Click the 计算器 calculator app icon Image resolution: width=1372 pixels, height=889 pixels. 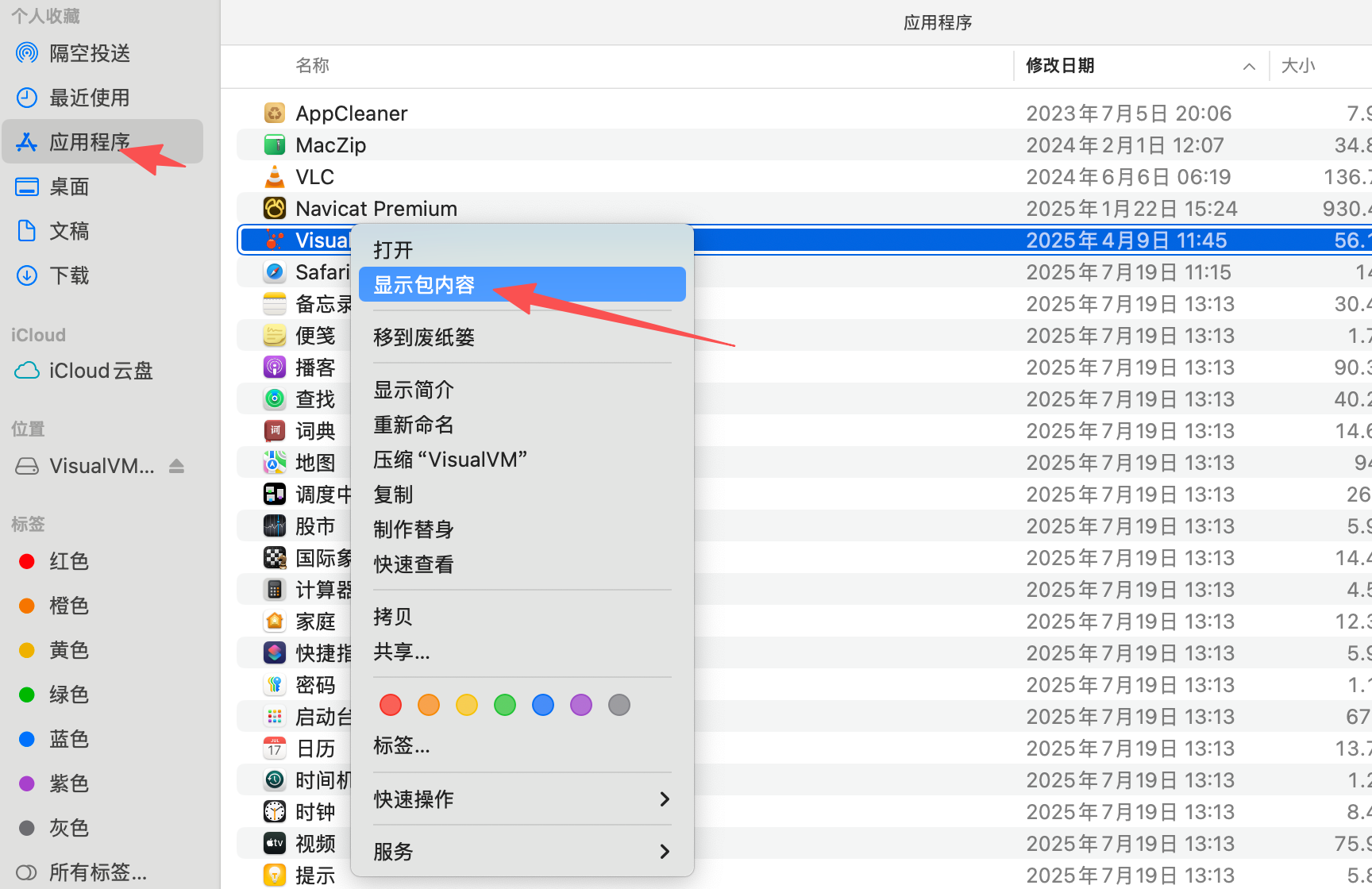click(275, 590)
